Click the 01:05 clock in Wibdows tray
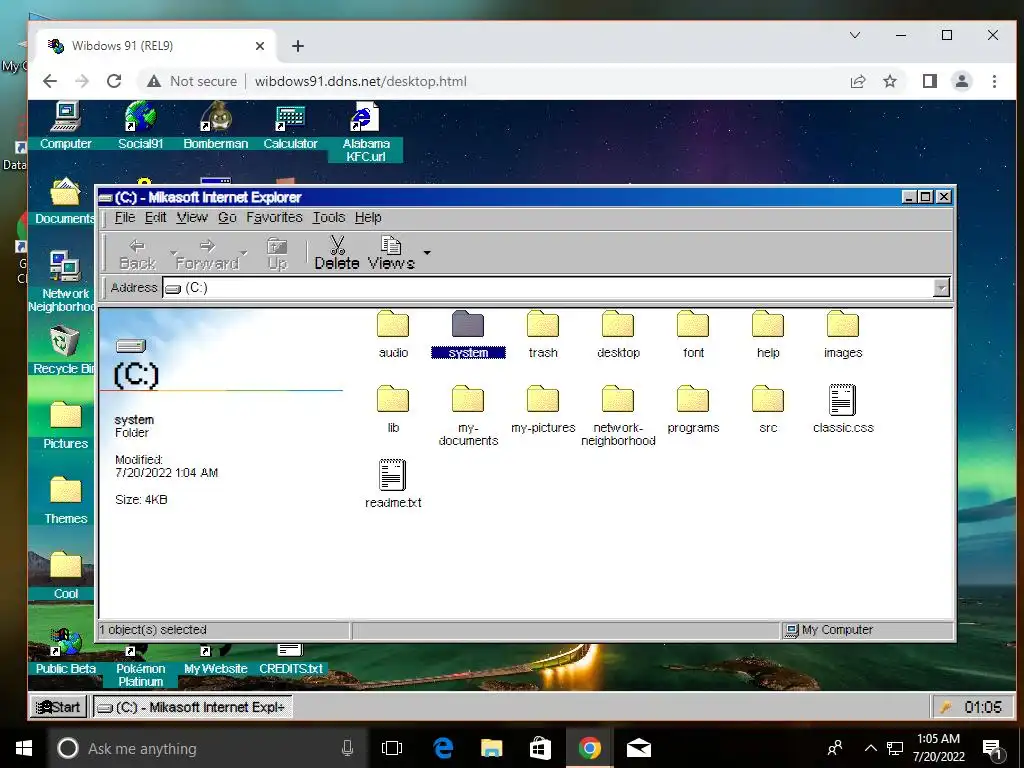Image resolution: width=1024 pixels, height=768 pixels. click(983, 707)
